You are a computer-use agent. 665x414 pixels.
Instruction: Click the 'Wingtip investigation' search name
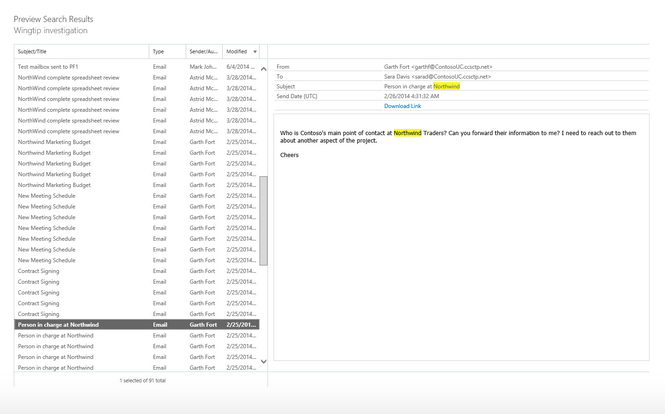click(50, 31)
